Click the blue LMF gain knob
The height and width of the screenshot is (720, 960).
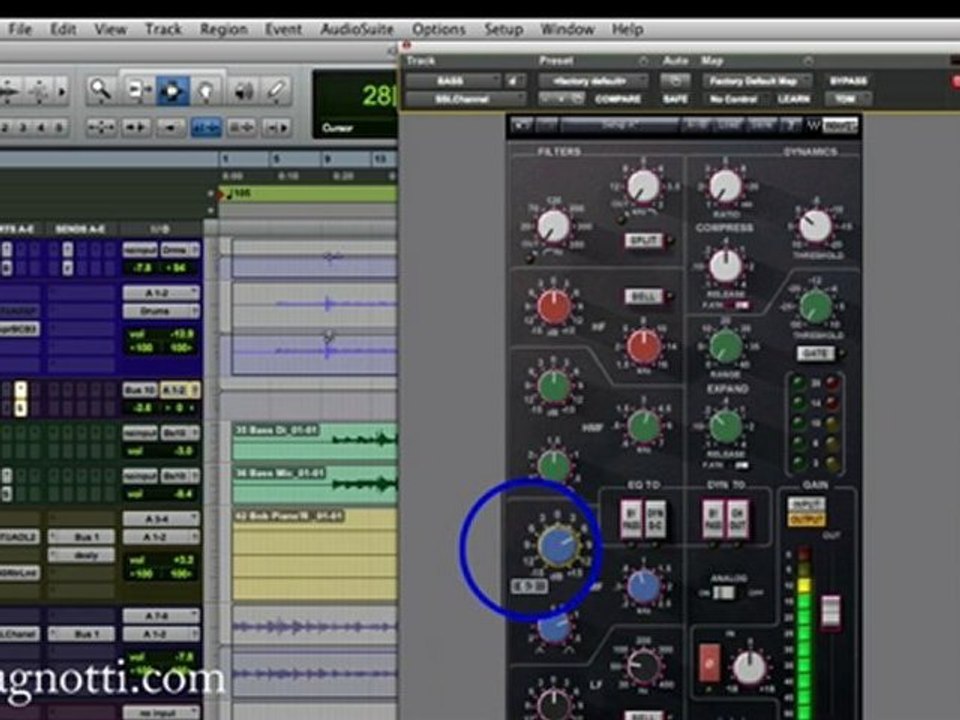point(558,546)
